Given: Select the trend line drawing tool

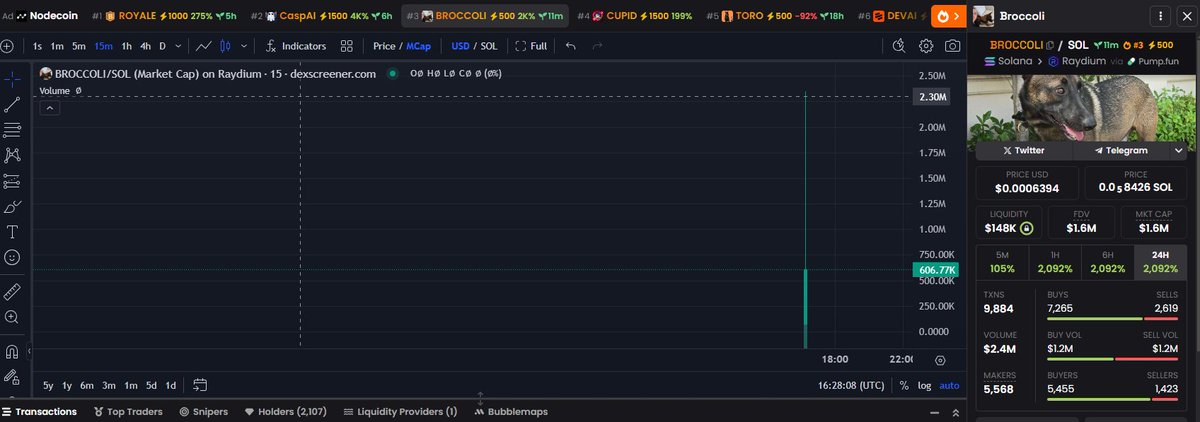Looking at the screenshot, I should (x=12, y=104).
